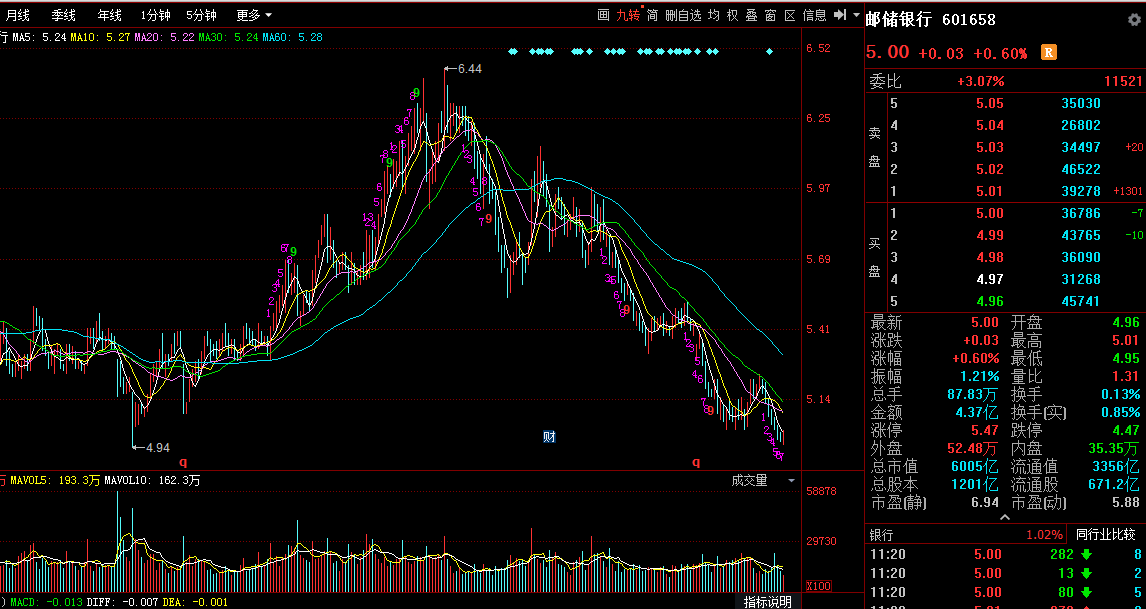Click 删自选 to remove from watchlist
Screen dimensions: 1146x609
click(x=683, y=15)
